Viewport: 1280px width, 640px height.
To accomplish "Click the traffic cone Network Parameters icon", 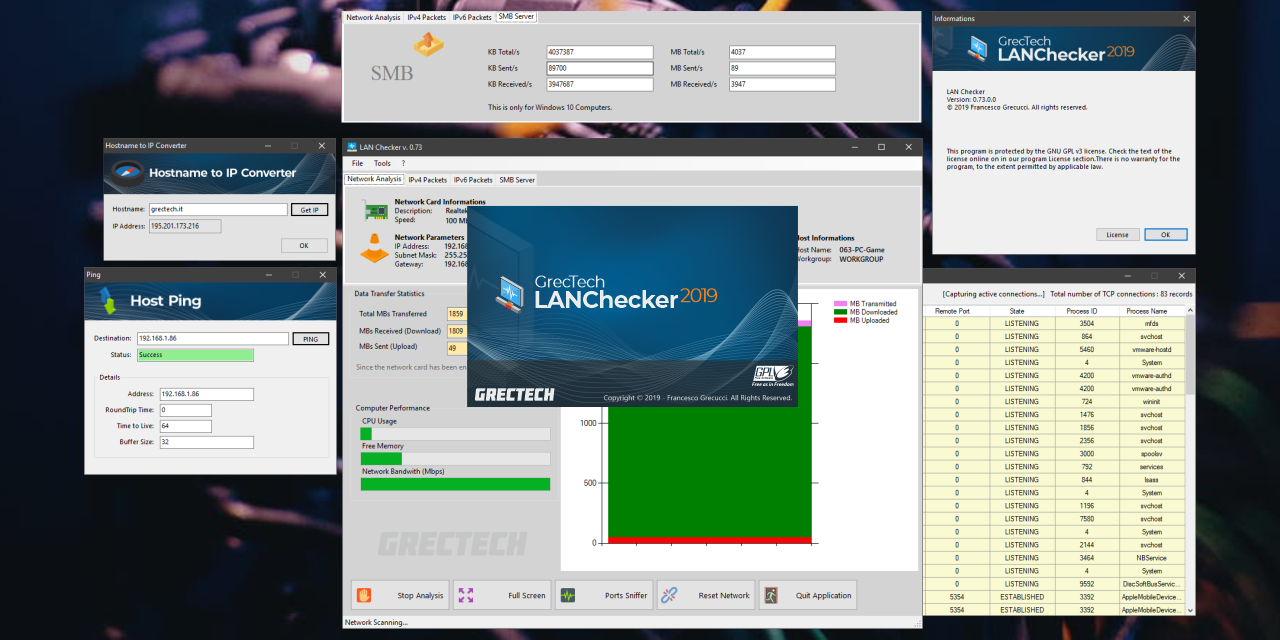I will 374,249.
